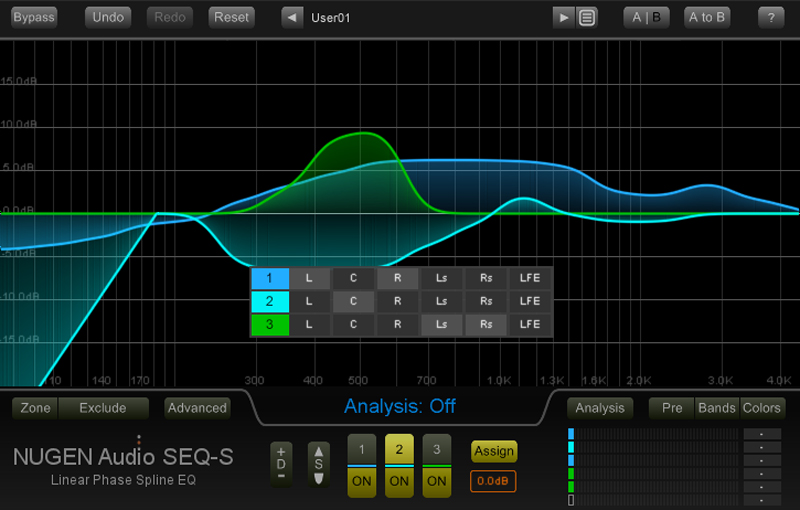Click the previous preset arrow icon
Image resolution: width=800 pixels, height=510 pixels.
[x=292, y=17]
